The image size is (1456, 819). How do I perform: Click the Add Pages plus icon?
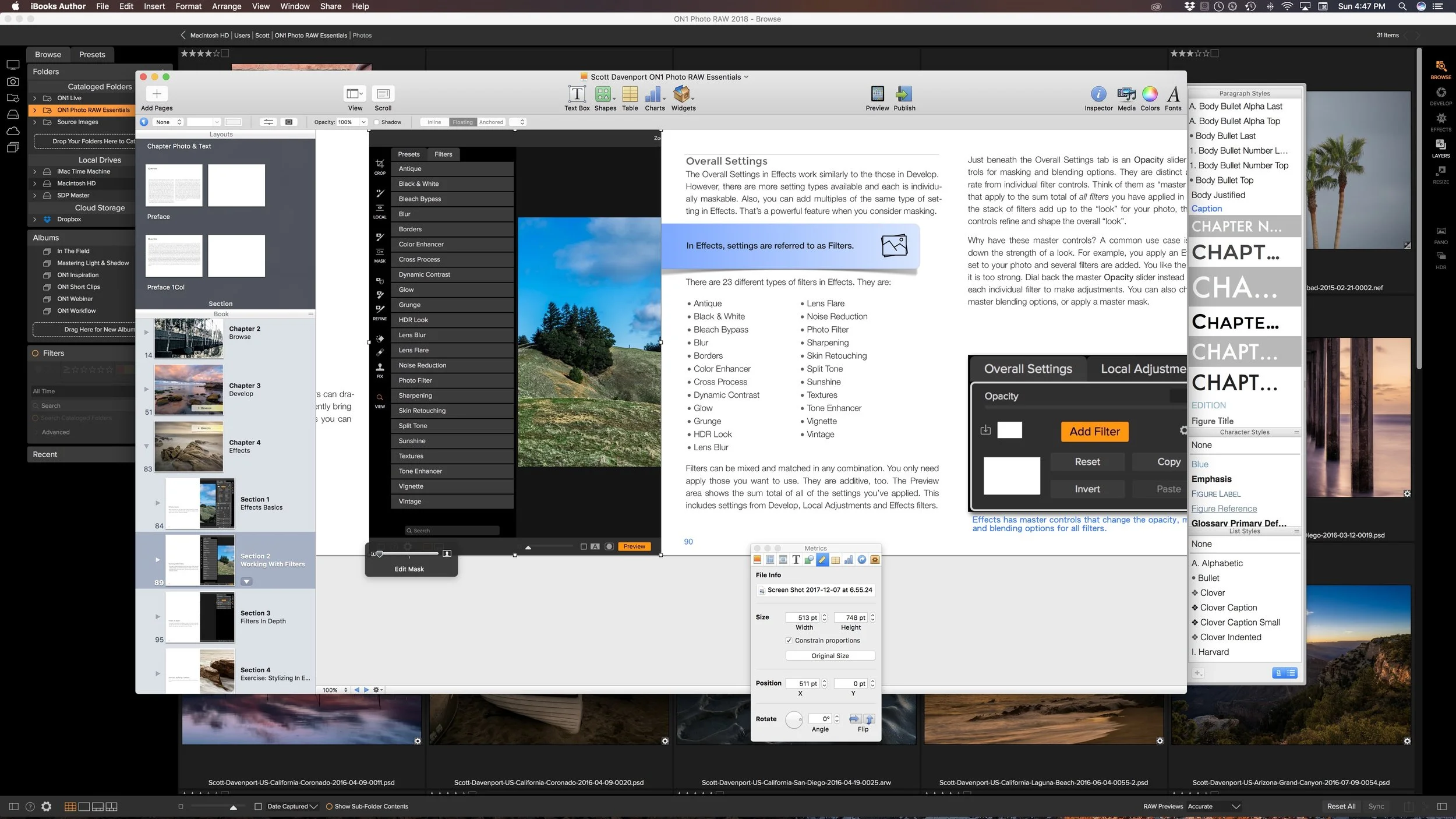tap(157, 94)
